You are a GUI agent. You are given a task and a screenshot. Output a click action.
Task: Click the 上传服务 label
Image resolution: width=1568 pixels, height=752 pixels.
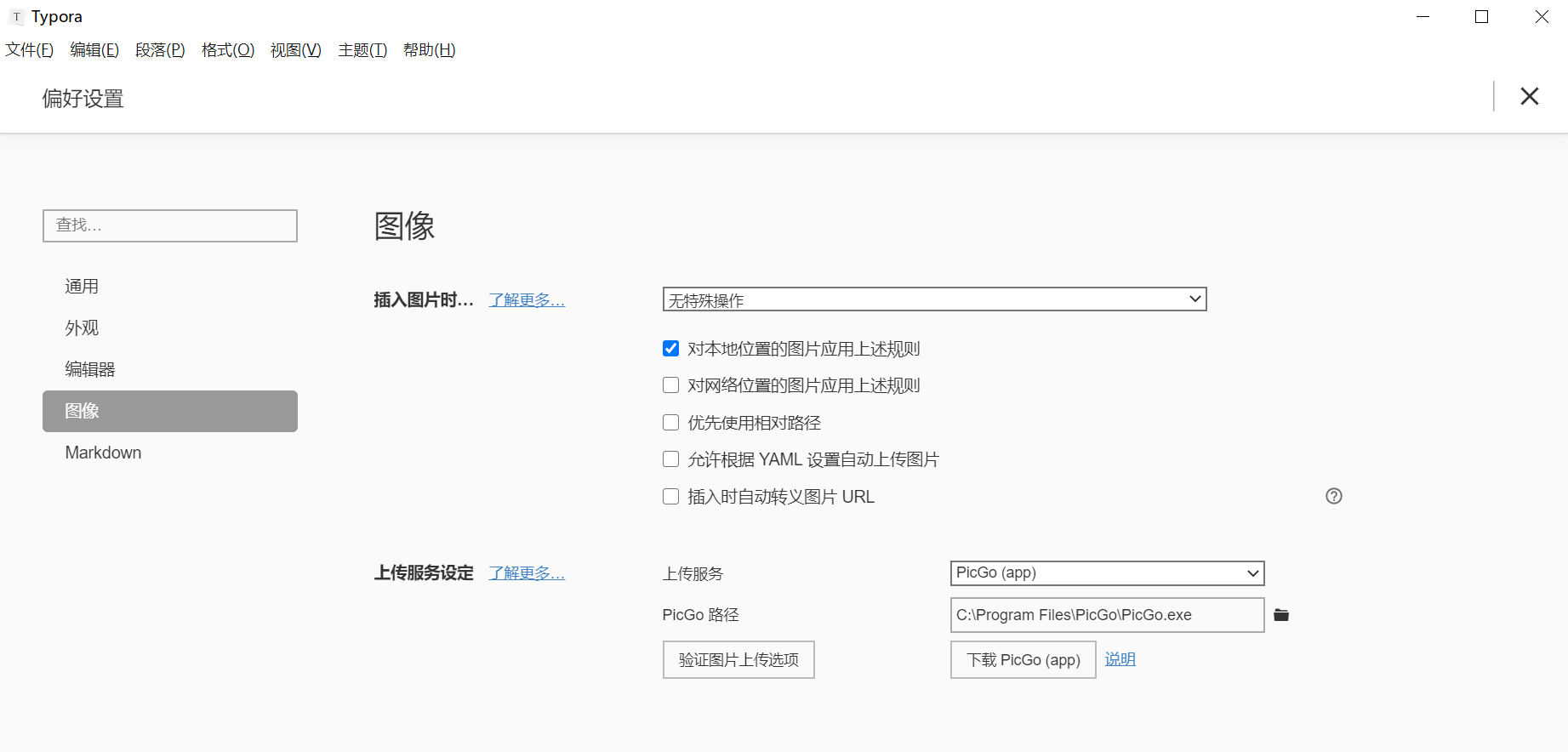pyautogui.click(x=693, y=574)
